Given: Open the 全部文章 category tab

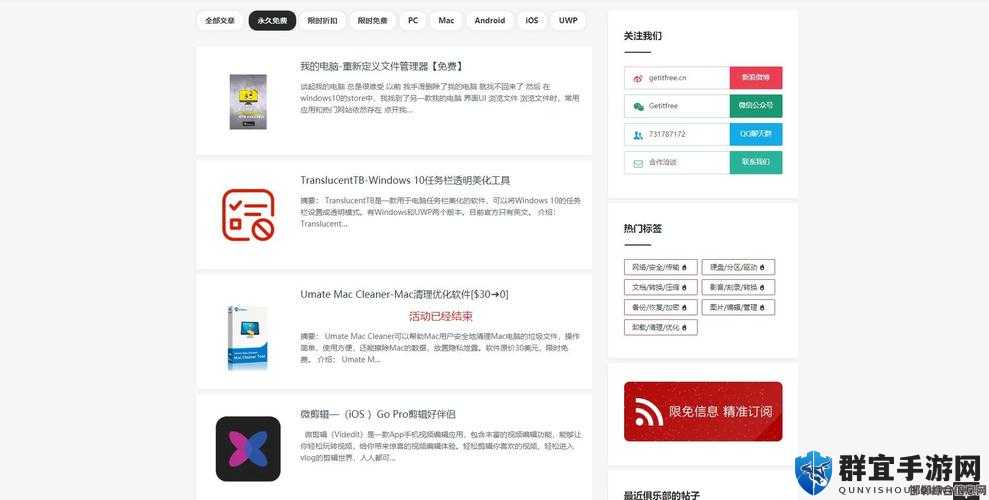Looking at the screenshot, I should coord(219,20).
